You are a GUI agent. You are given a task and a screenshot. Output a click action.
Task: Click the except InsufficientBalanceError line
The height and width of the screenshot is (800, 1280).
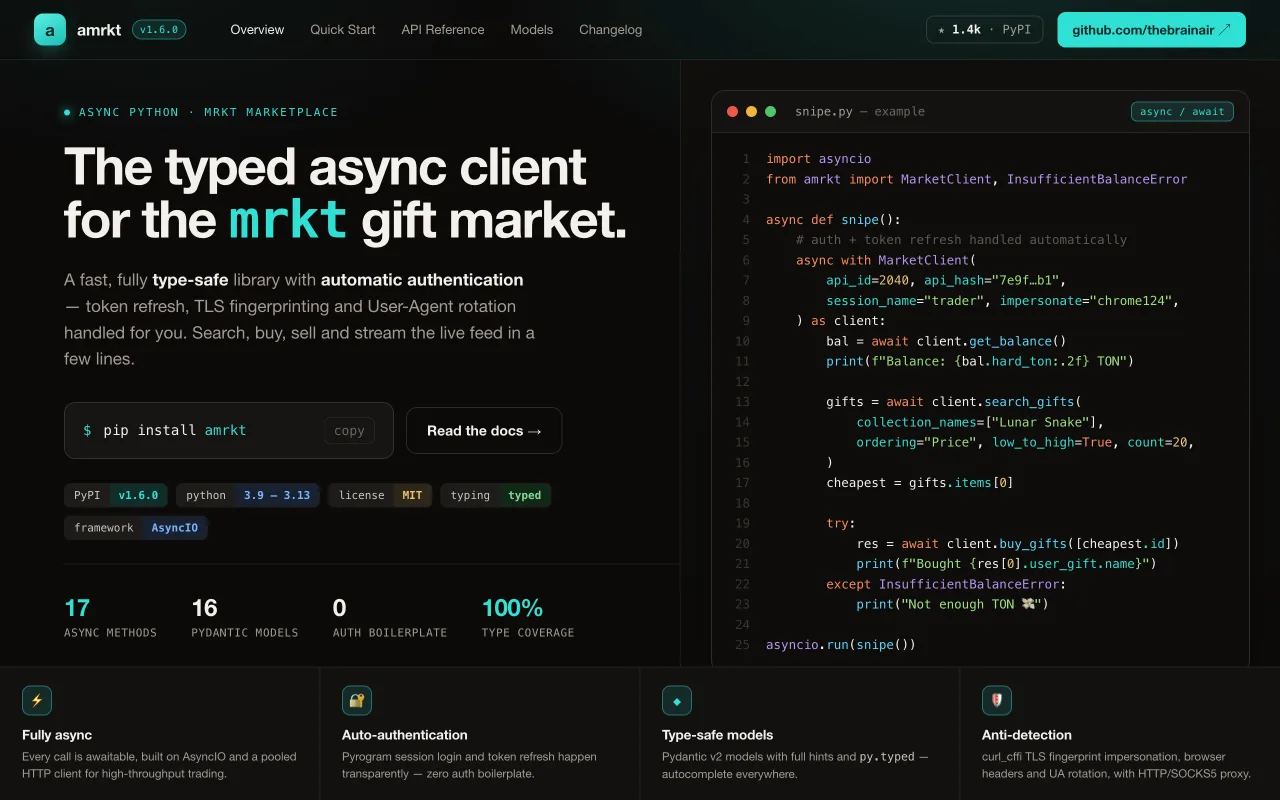[x=946, y=584]
